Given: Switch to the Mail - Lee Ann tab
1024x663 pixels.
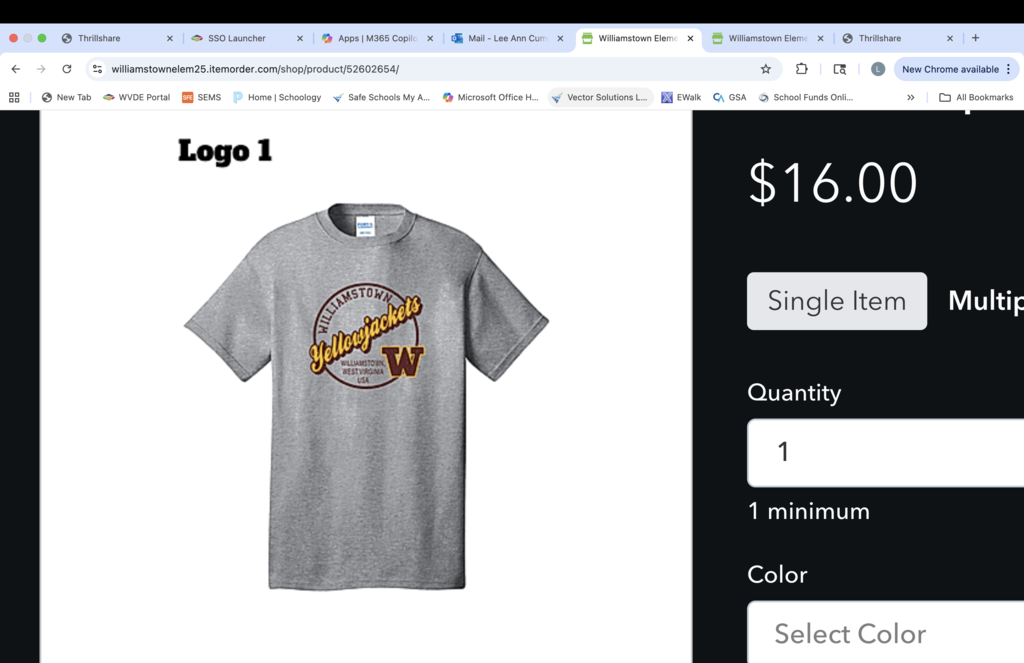Looking at the screenshot, I should click(x=501, y=38).
